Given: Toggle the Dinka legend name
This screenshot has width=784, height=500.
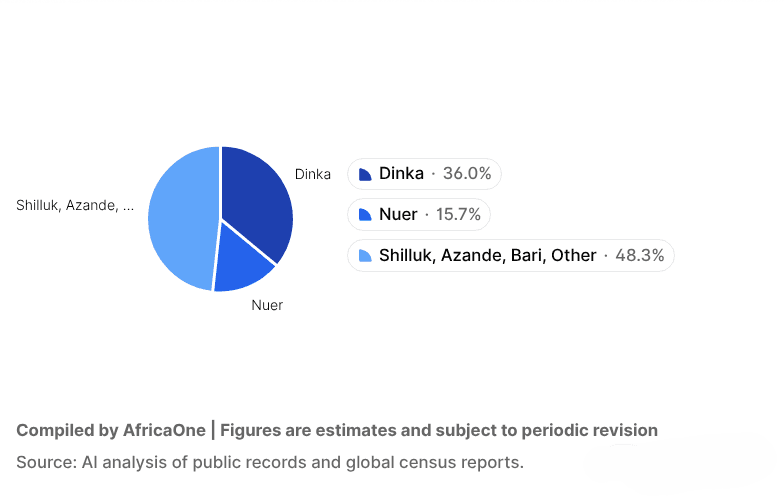Looking at the screenshot, I should coord(401,174).
